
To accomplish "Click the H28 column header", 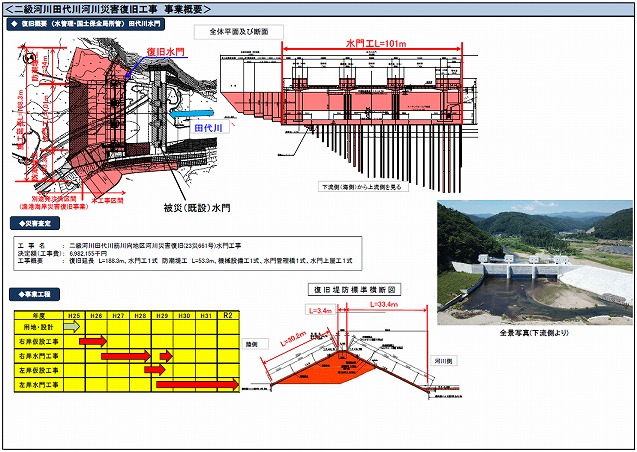I will (x=140, y=315).
